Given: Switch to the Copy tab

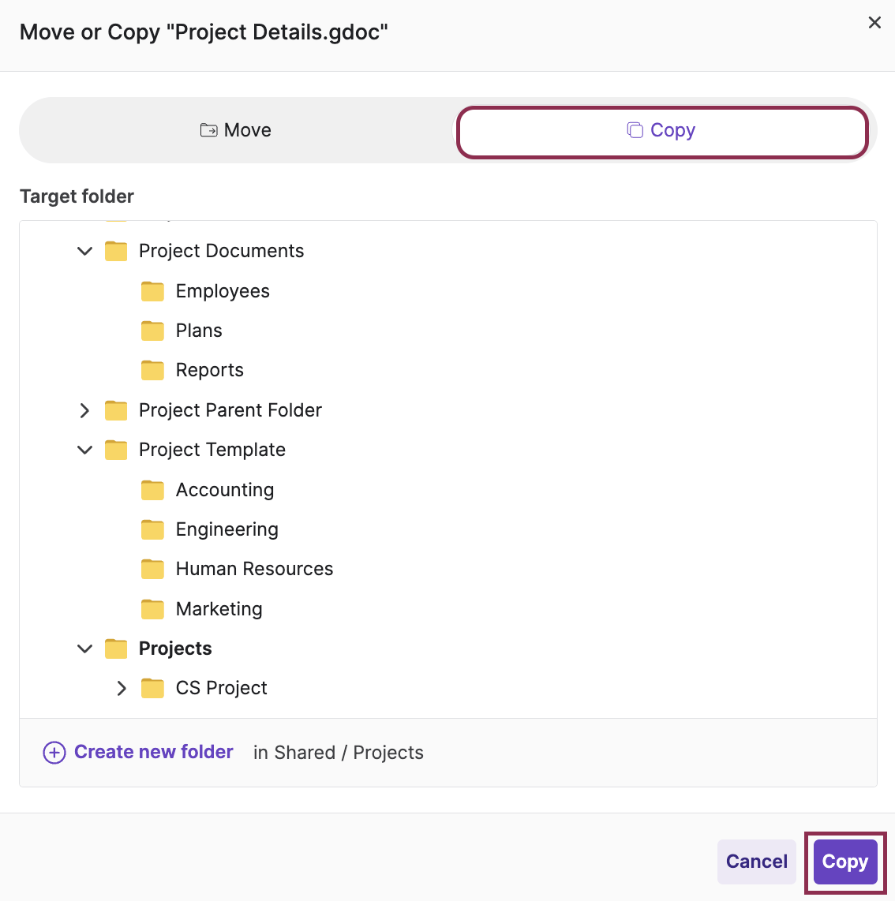Looking at the screenshot, I should (662, 129).
